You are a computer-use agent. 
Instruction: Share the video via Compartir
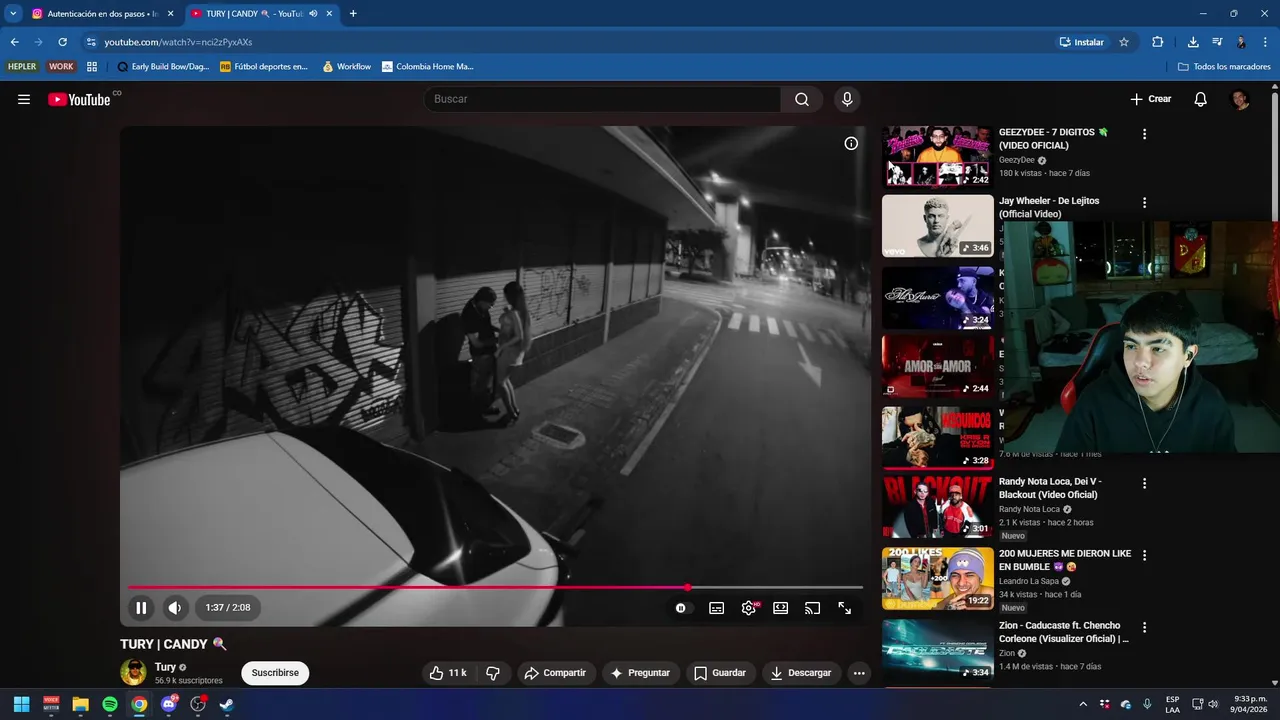pyautogui.click(x=556, y=673)
